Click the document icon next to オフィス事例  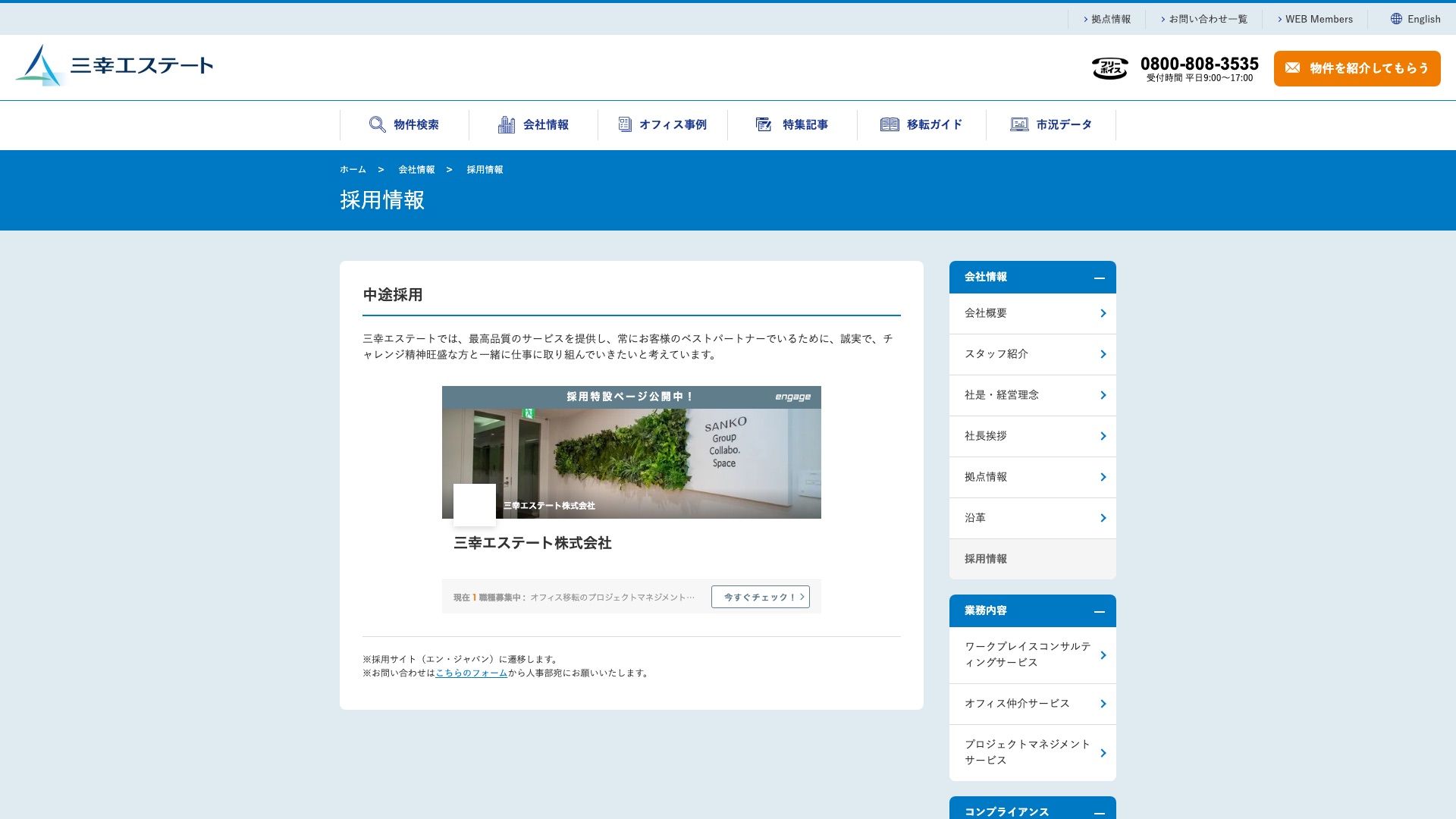point(625,124)
